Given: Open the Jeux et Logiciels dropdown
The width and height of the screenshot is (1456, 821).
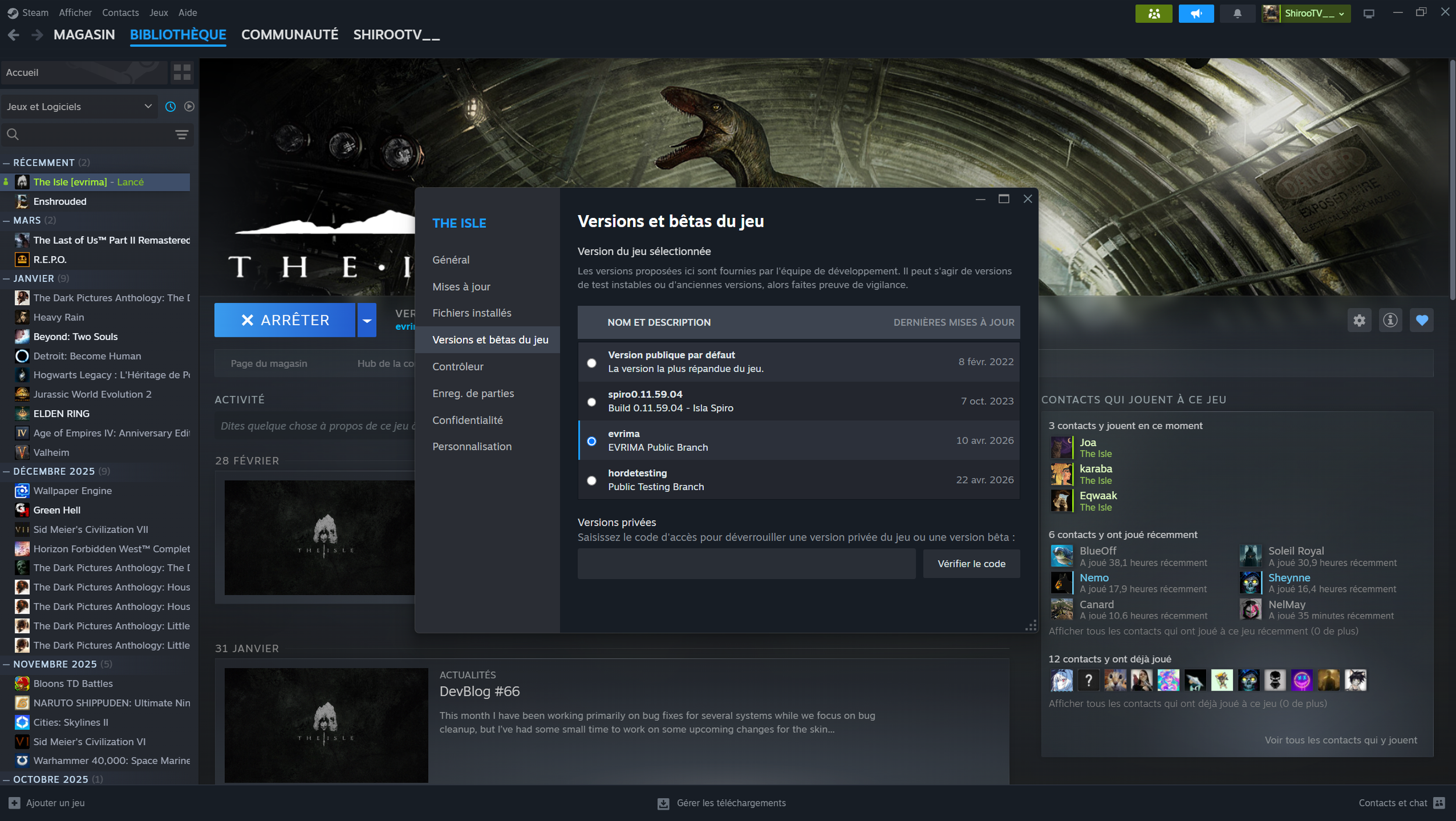Looking at the screenshot, I should pyautogui.click(x=79, y=107).
